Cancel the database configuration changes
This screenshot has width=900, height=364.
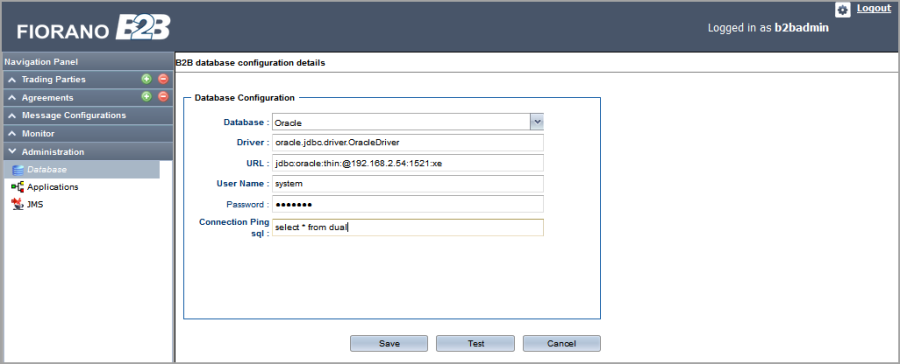coord(561,343)
